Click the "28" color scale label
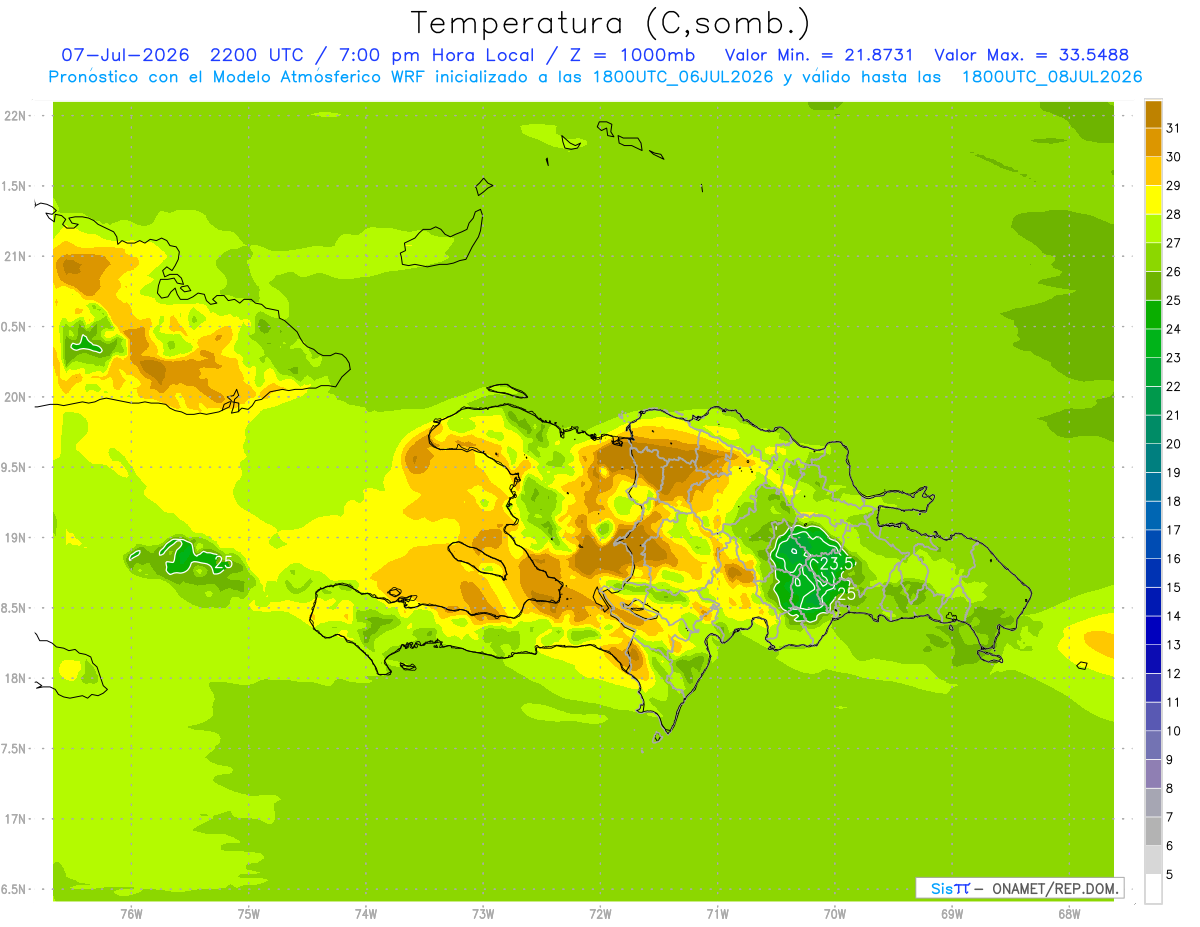The height and width of the screenshot is (927, 1200). coord(1173,214)
